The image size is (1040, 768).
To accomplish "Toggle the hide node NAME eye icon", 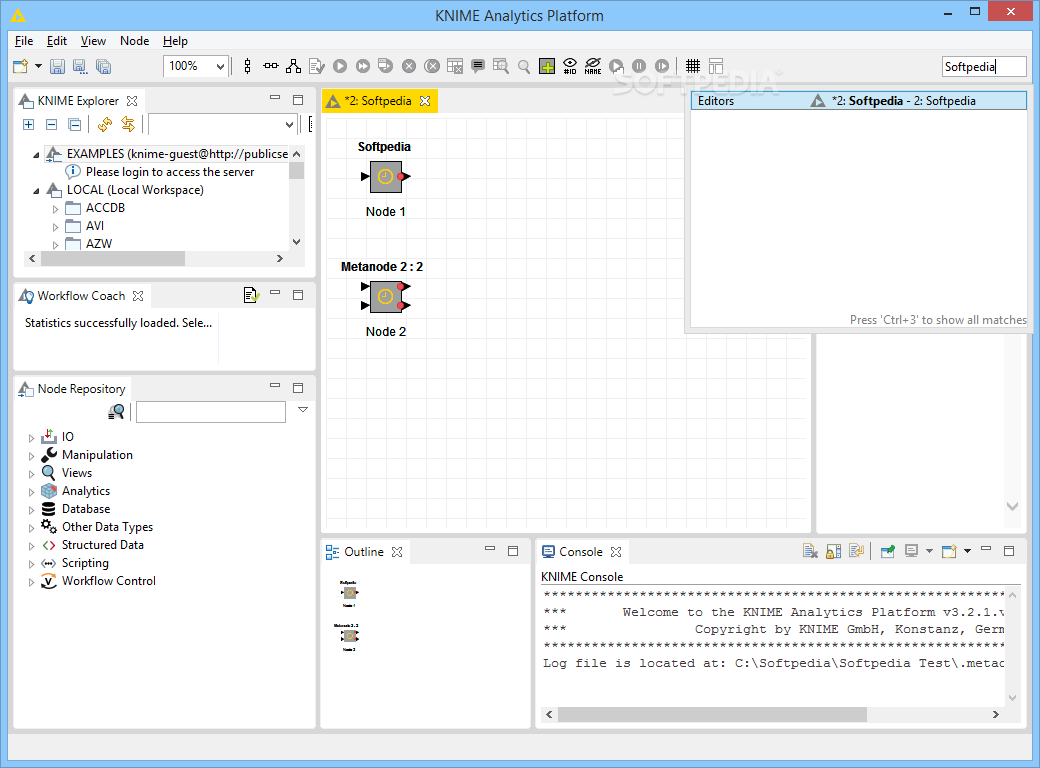I will point(593,66).
